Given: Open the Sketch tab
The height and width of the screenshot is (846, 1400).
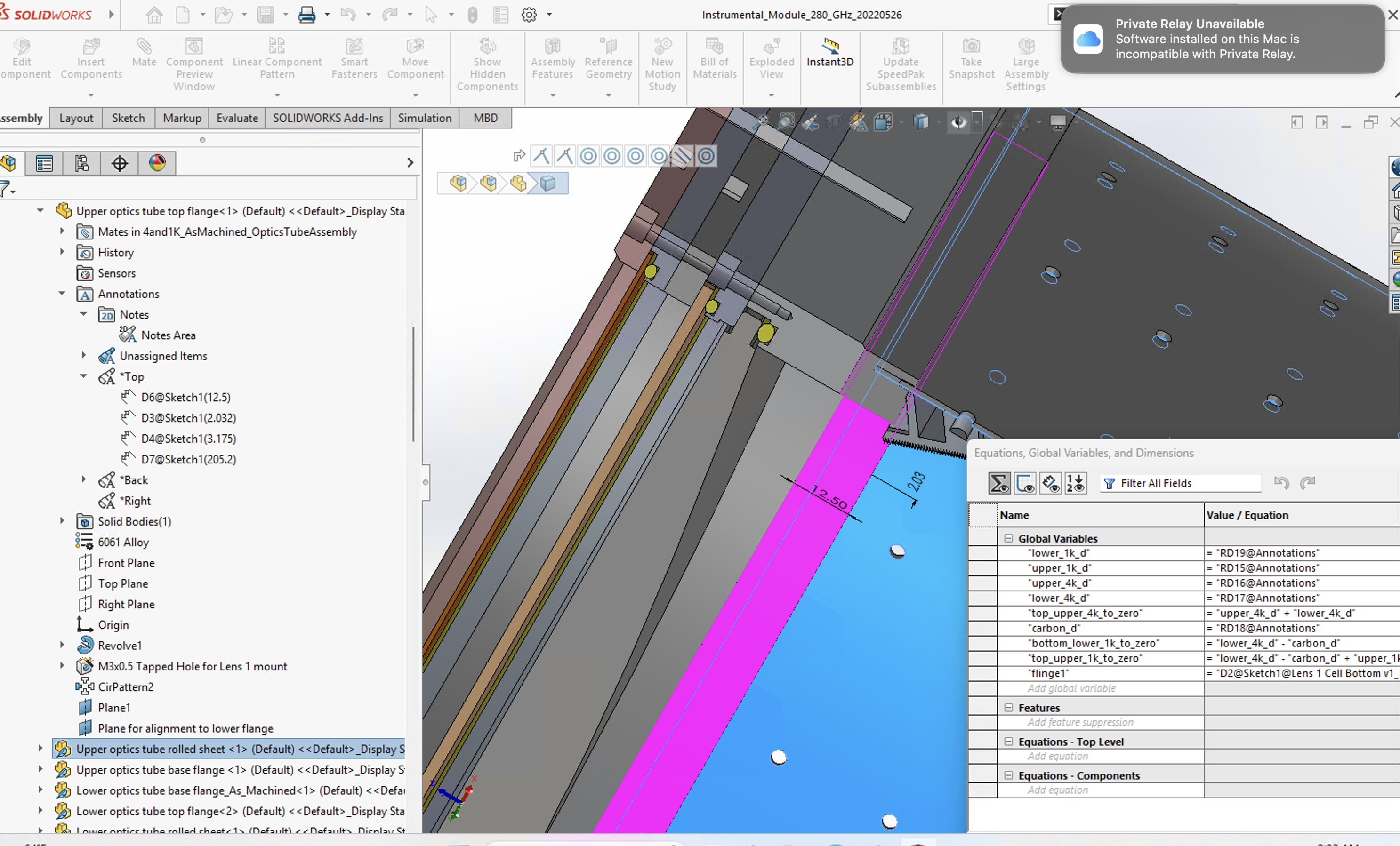Looking at the screenshot, I should [x=129, y=118].
